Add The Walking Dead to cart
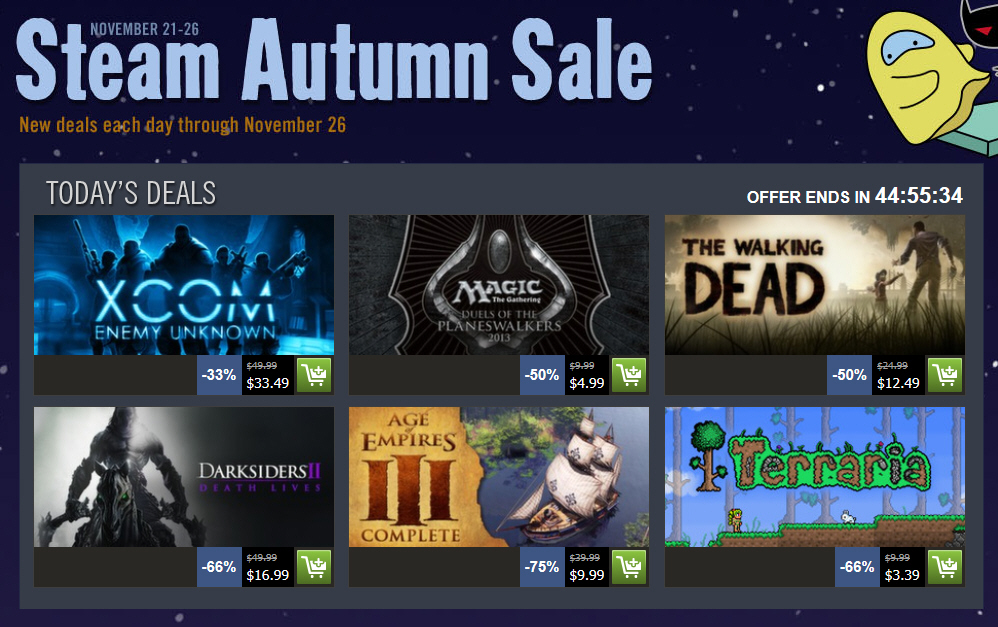The image size is (998, 627). tap(945, 375)
